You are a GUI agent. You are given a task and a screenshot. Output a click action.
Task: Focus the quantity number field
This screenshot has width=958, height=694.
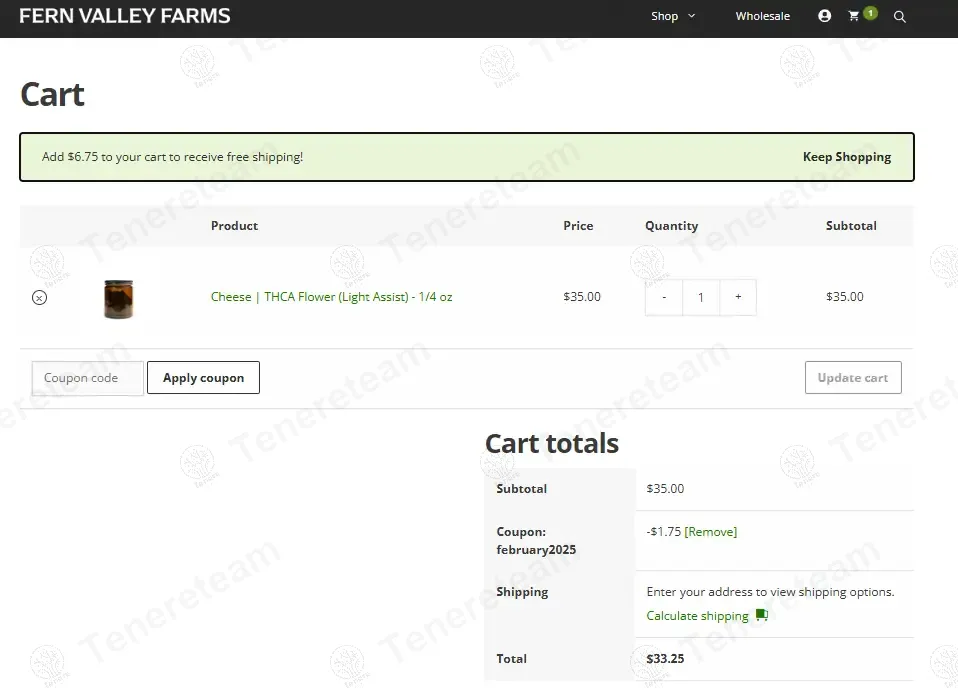point(701,298)
